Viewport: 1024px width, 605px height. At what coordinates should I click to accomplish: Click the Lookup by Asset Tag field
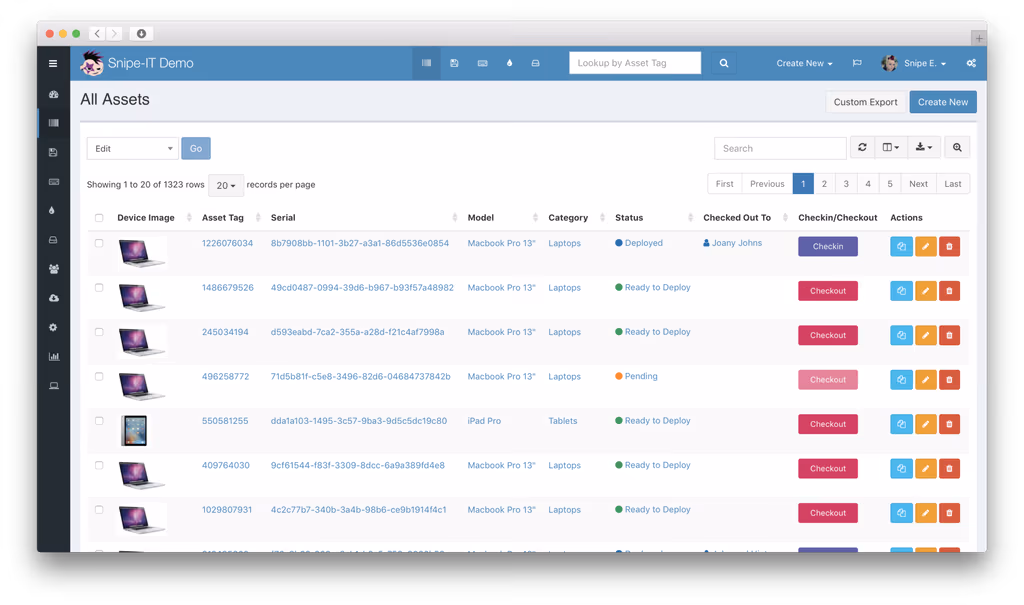pyautogui.click(x=635, y=63)
